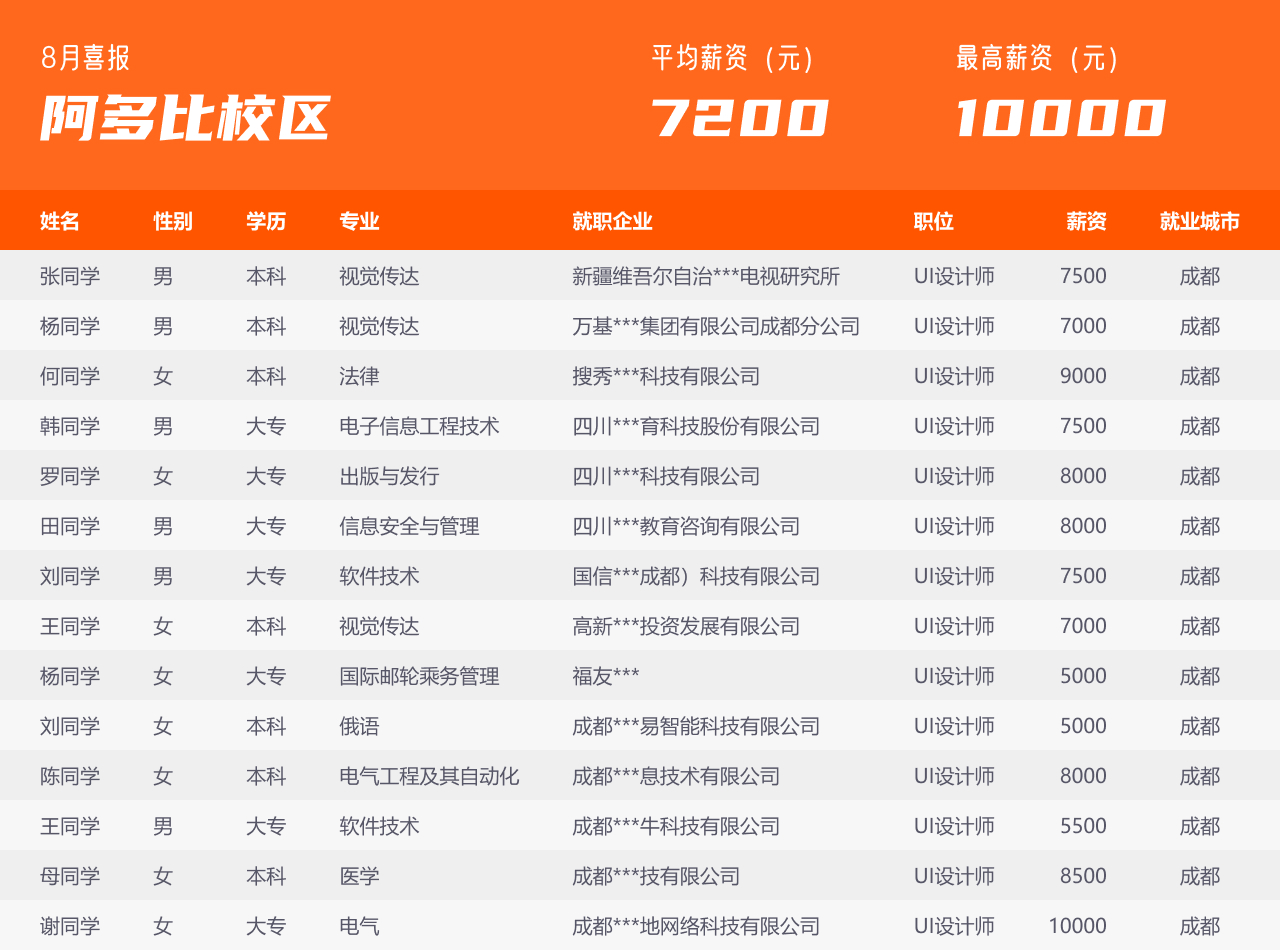Select the major 信息安全与管理
Screen dimensions: 1280x950
(x=409, y=526)
